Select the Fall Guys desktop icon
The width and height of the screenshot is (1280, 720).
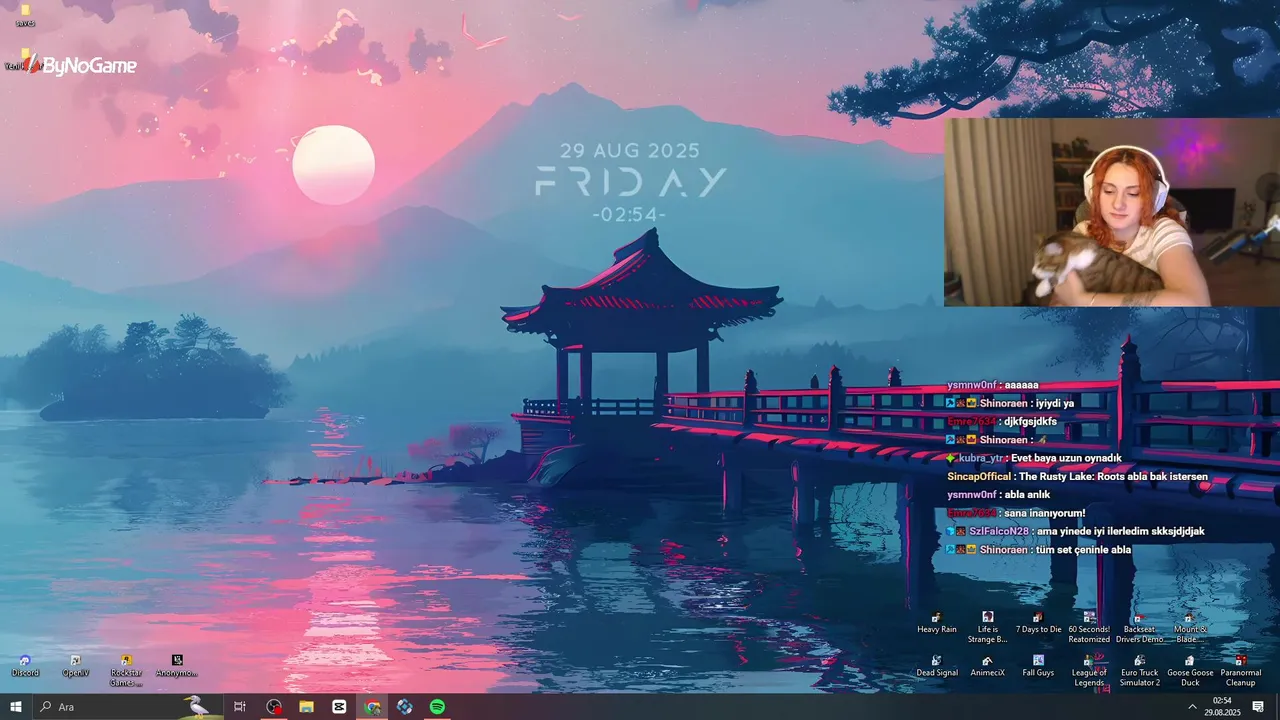point(1038,666)
